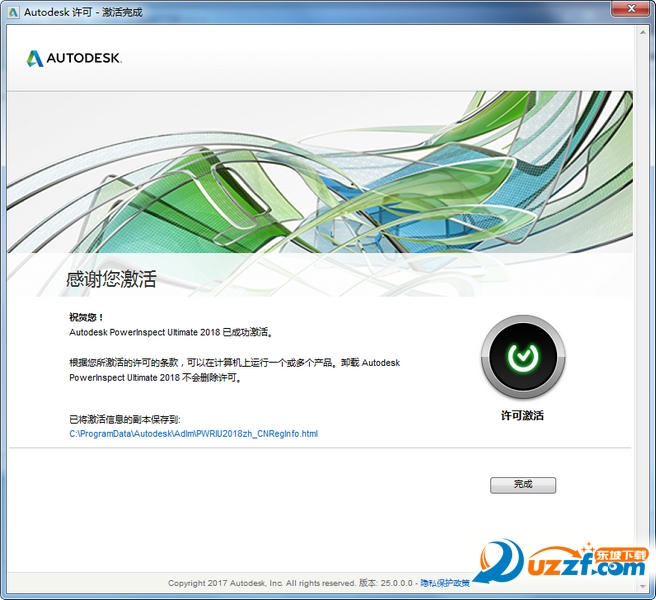Click the scrollbar down arrow
Image resolution: width=656 pixels, height=600 pixels.
(643, 587)
